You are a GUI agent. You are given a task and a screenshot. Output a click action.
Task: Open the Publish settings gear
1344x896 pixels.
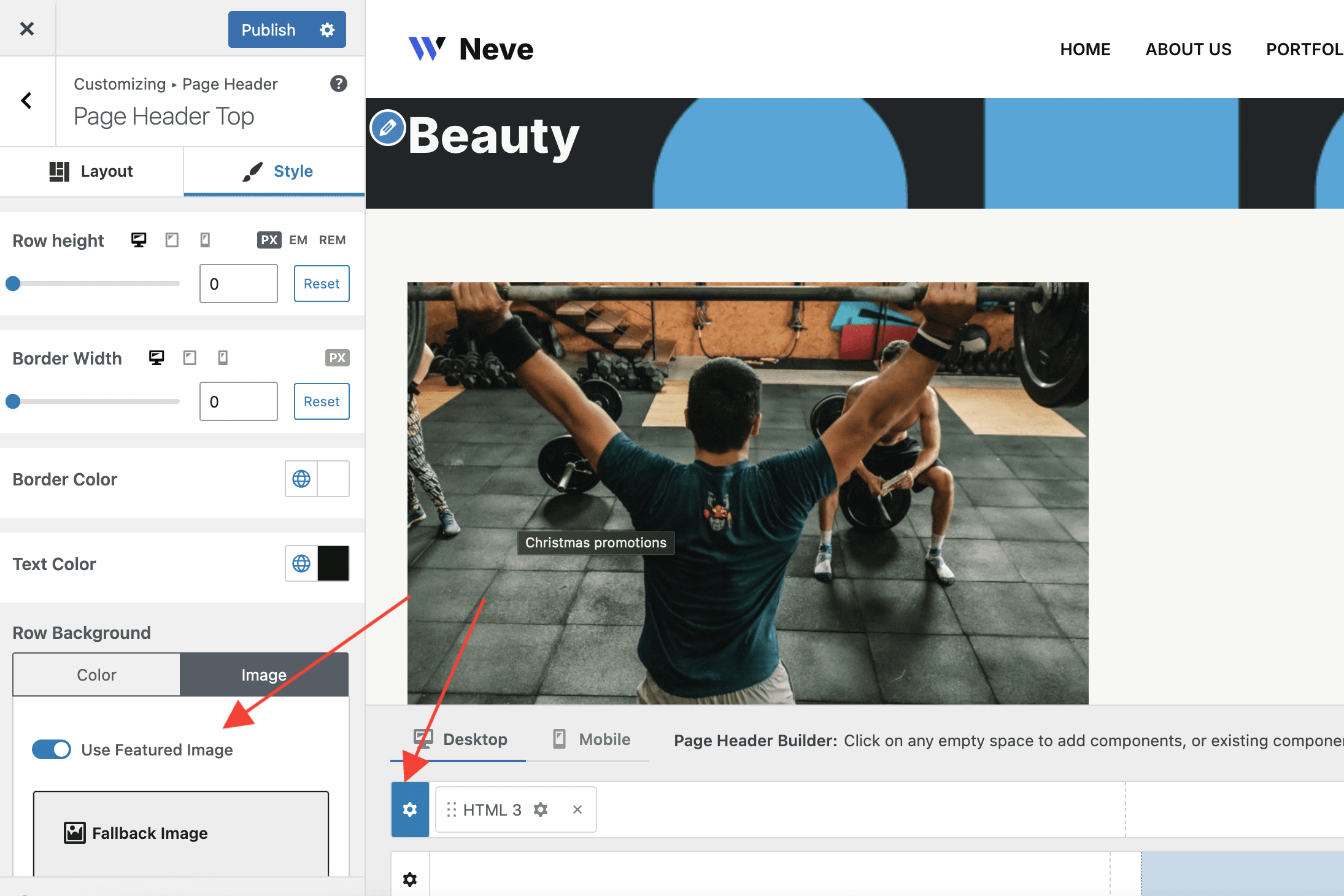click(x=327, y=29)
